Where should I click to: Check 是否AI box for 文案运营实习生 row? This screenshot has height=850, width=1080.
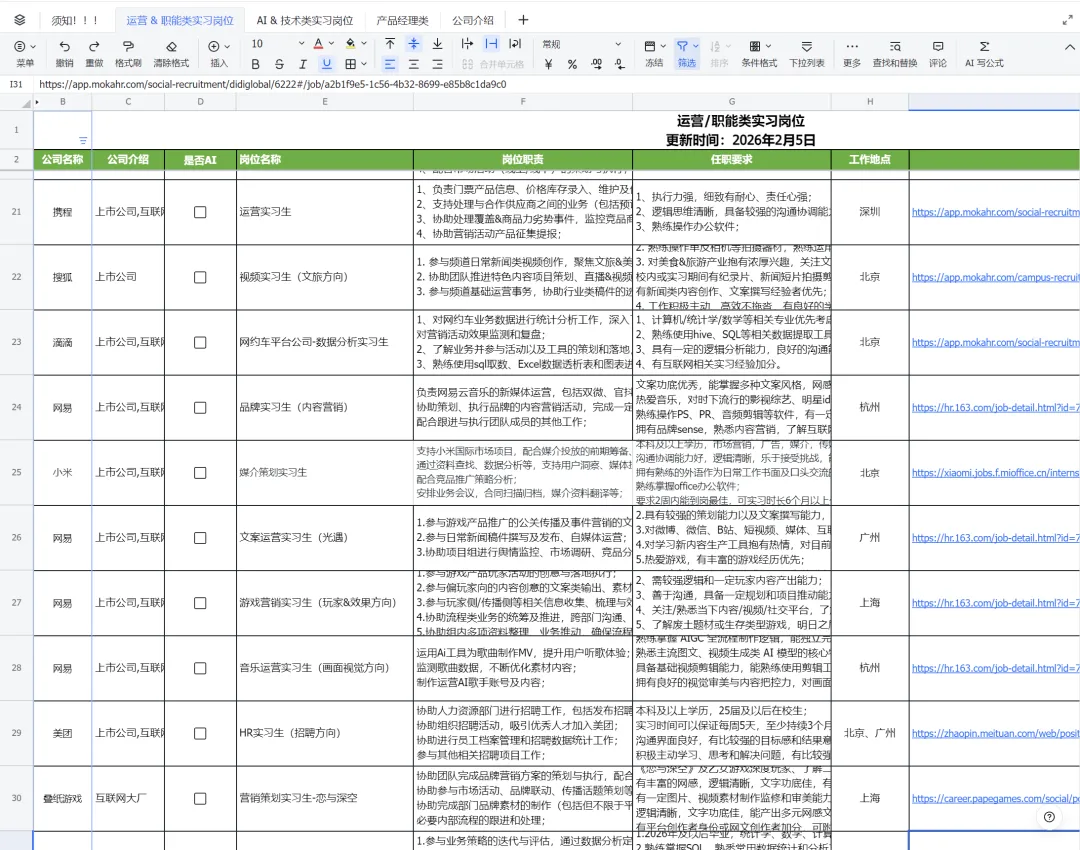pyautogui.click(x=200, y=538)
